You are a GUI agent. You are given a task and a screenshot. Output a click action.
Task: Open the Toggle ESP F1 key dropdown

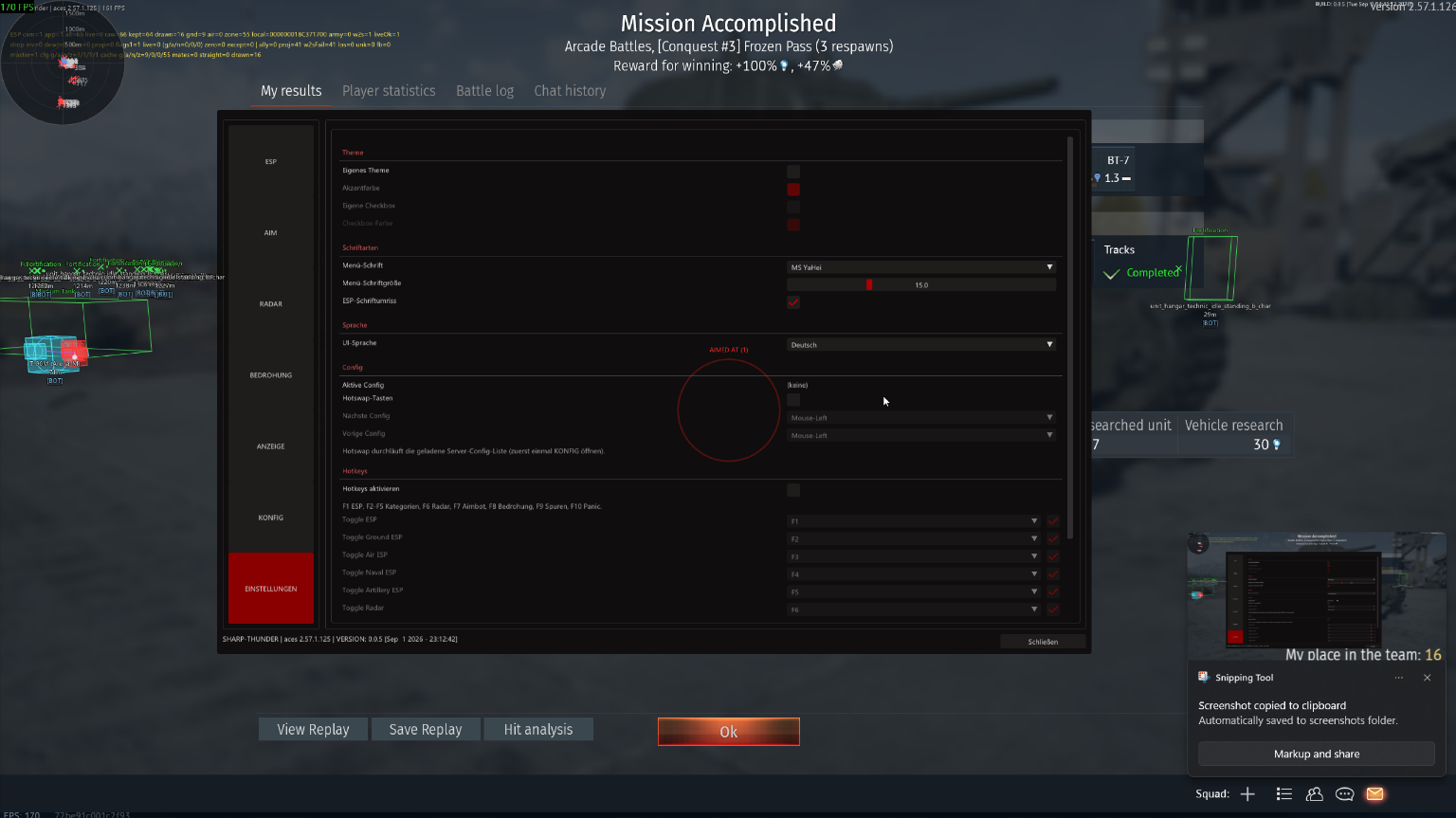914,521
